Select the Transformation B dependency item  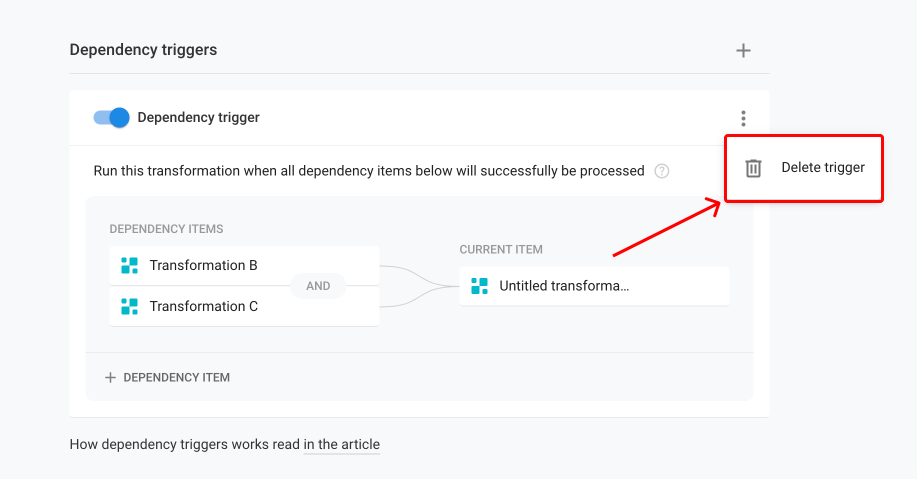coord(244,266)
